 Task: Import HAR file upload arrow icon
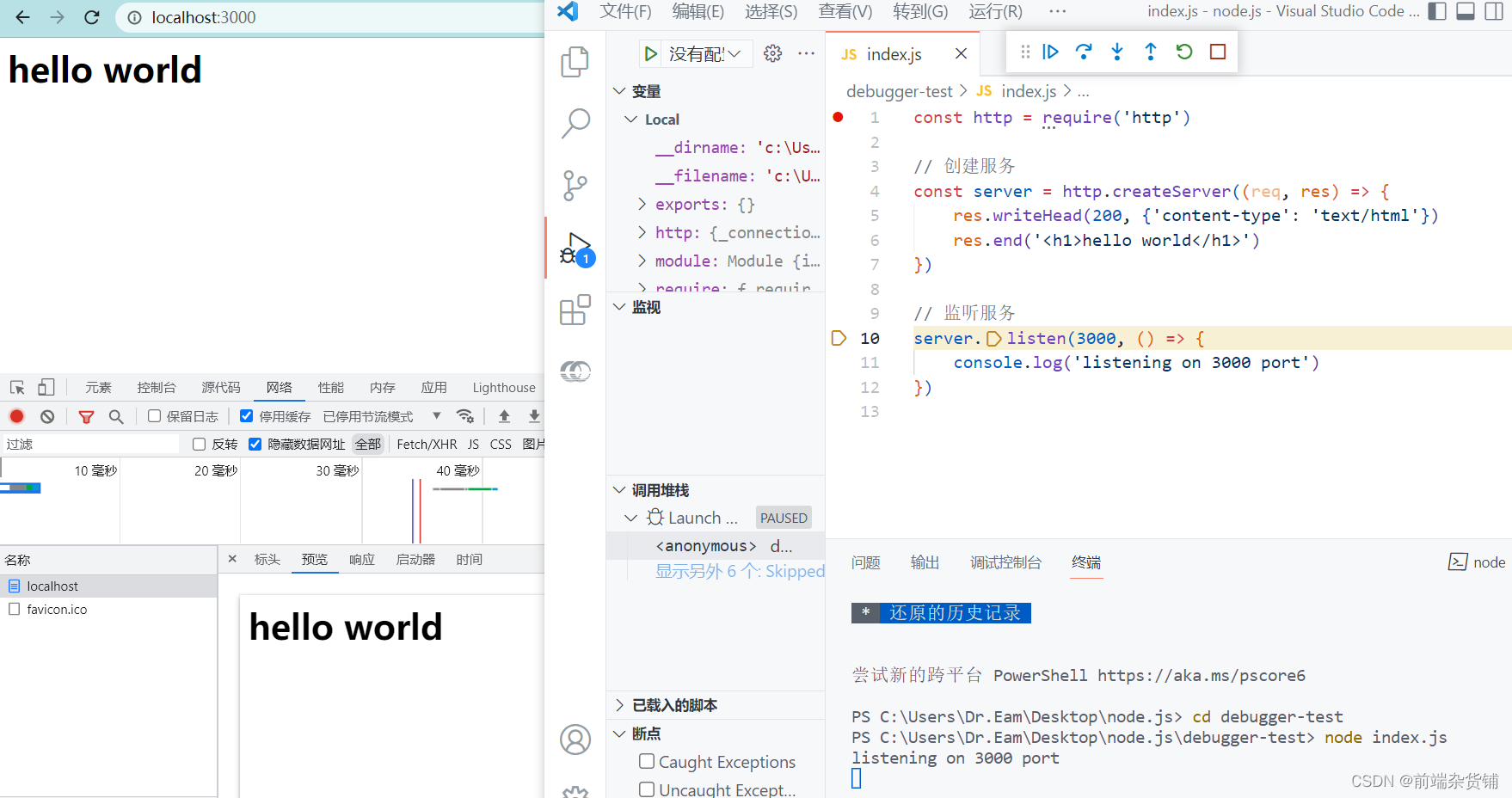[504, 416]
